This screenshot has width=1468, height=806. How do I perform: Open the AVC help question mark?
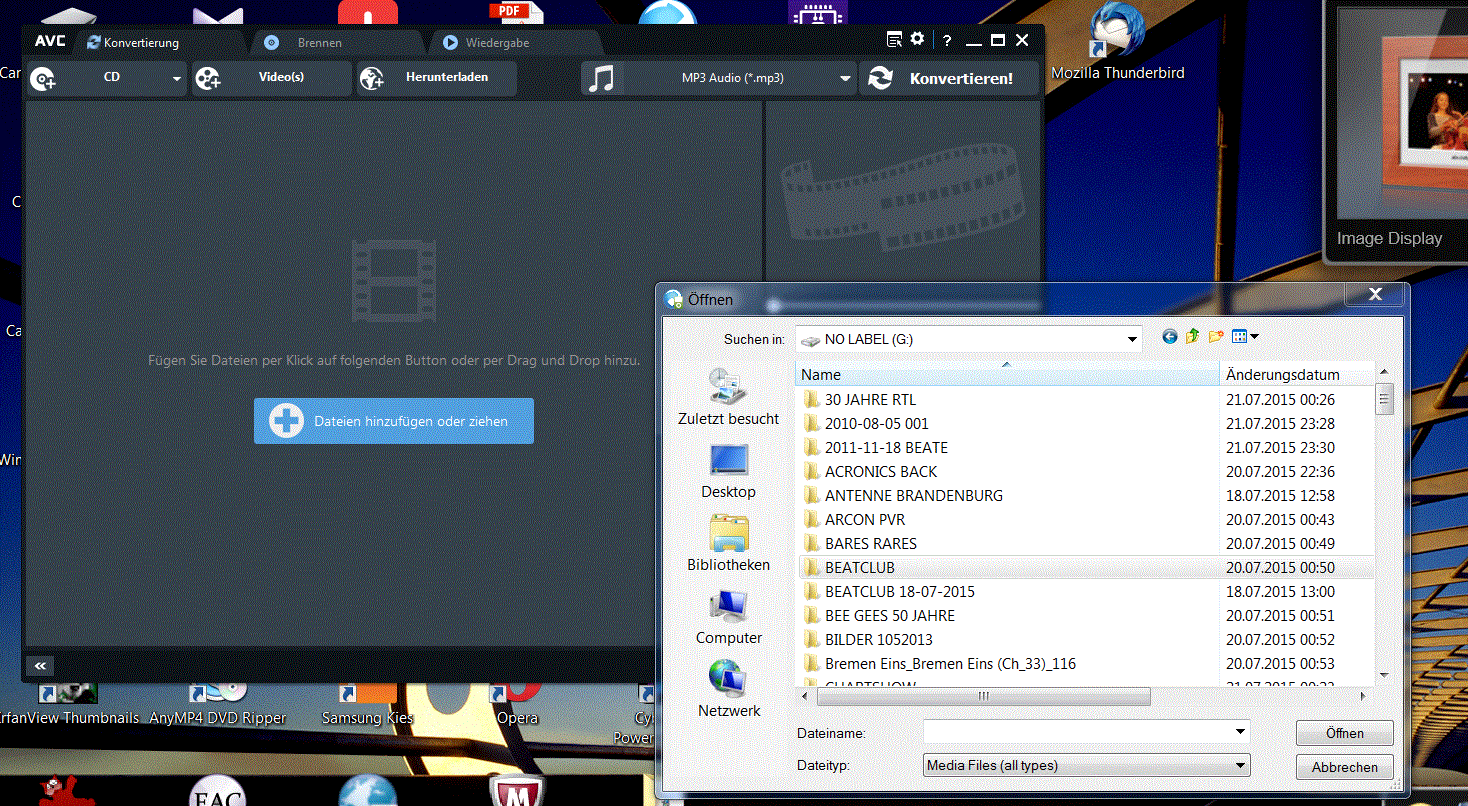(x=947, y=40)
